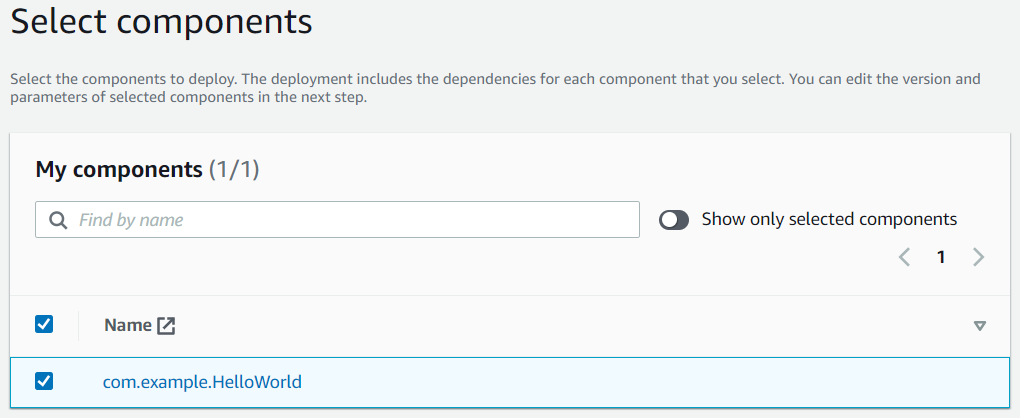Click the Show only selected components label
The width and height of the screenshot is (1020, 418).
click(x=829, y=220)
